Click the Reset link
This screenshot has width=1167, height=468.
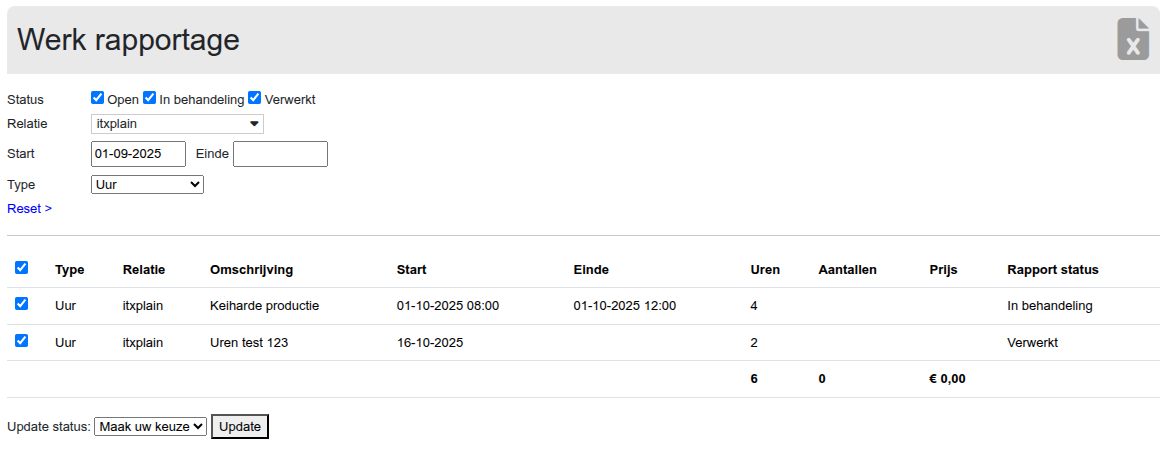(29, 208)
